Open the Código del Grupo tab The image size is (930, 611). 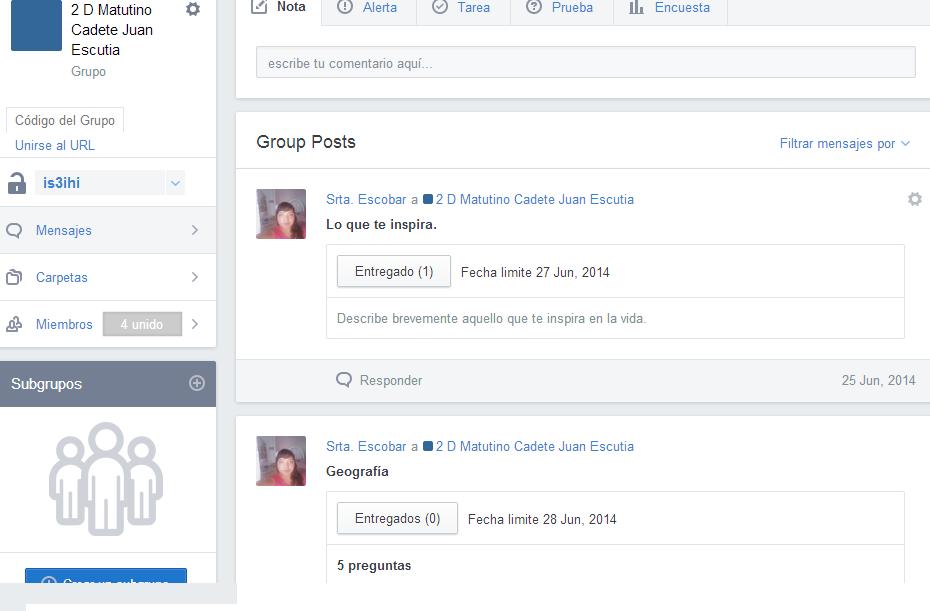65,120
